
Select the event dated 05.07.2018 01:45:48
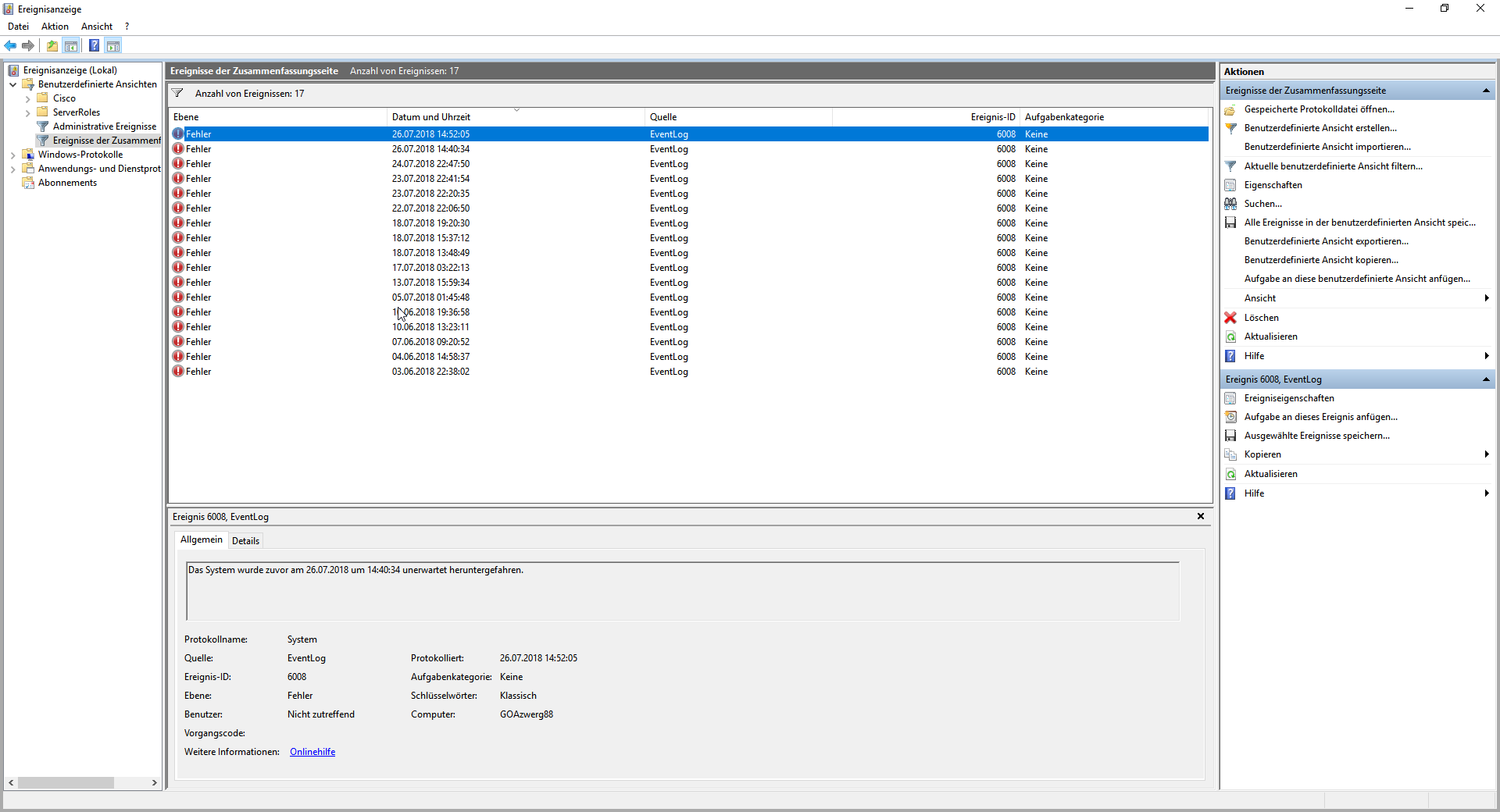pyautogui.click(x=689, y=297)
